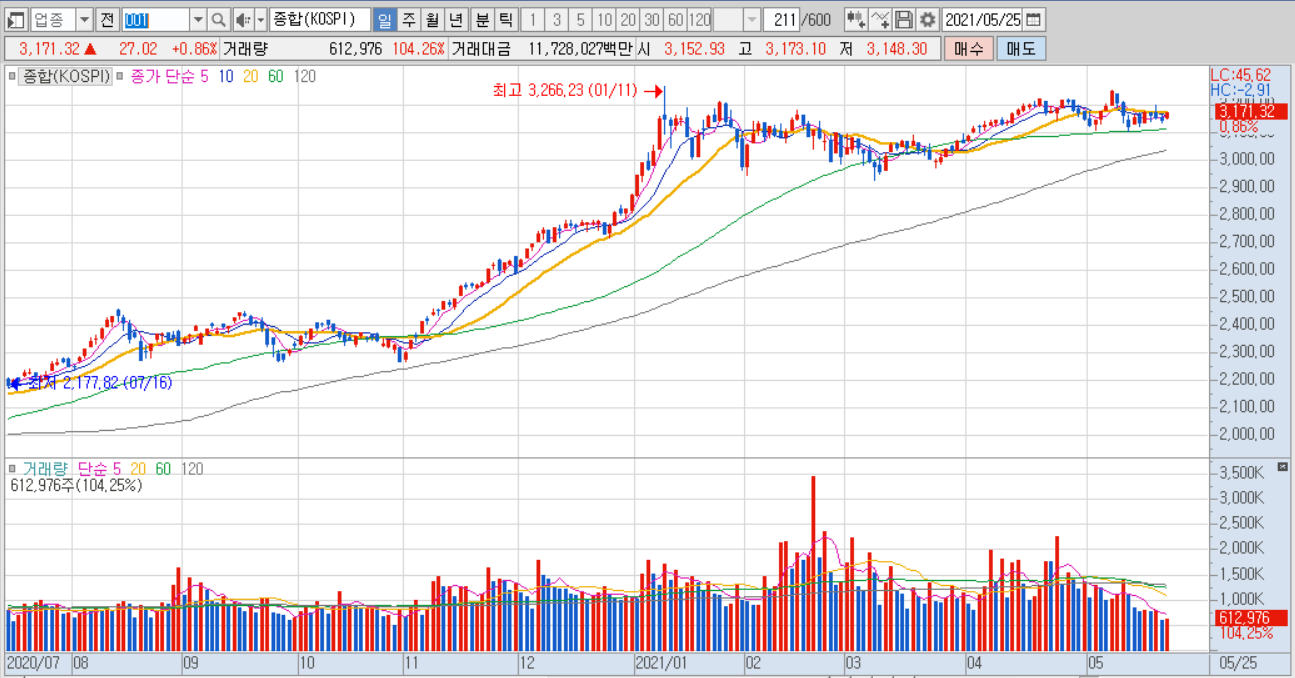1295x678 pixels.
Task: Open the calendar date picker icon
Action: 1034,19
